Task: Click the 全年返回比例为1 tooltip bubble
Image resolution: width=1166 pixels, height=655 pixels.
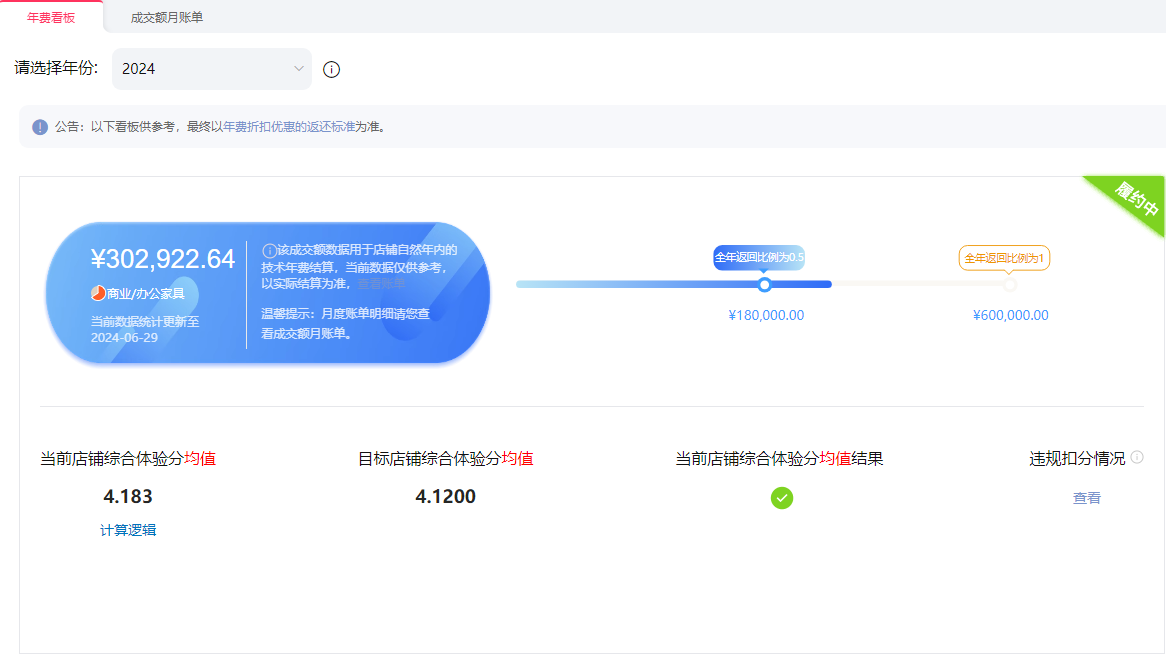Action: pyautogui.click(x=1004, y=258)
